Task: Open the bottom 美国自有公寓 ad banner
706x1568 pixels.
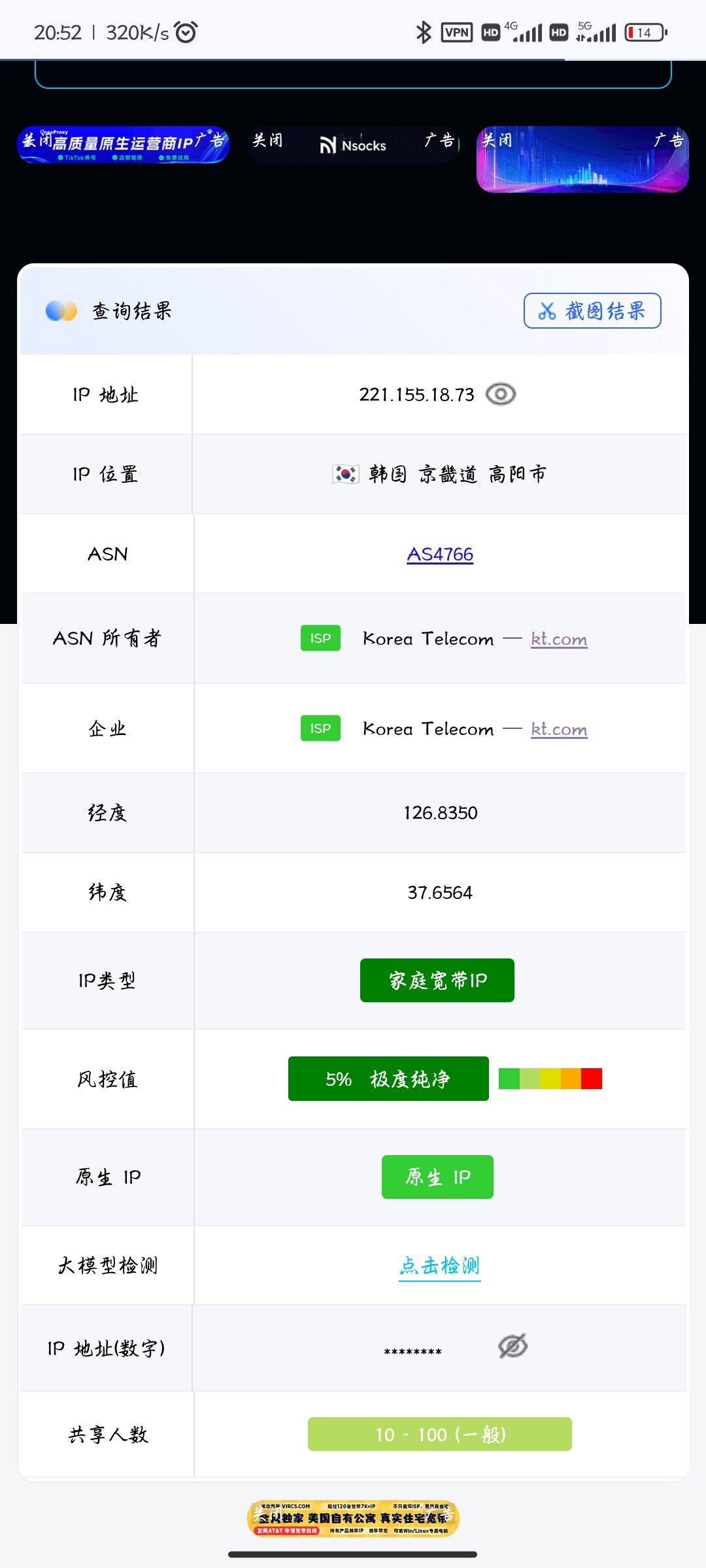Action: tap(353, 1518)
